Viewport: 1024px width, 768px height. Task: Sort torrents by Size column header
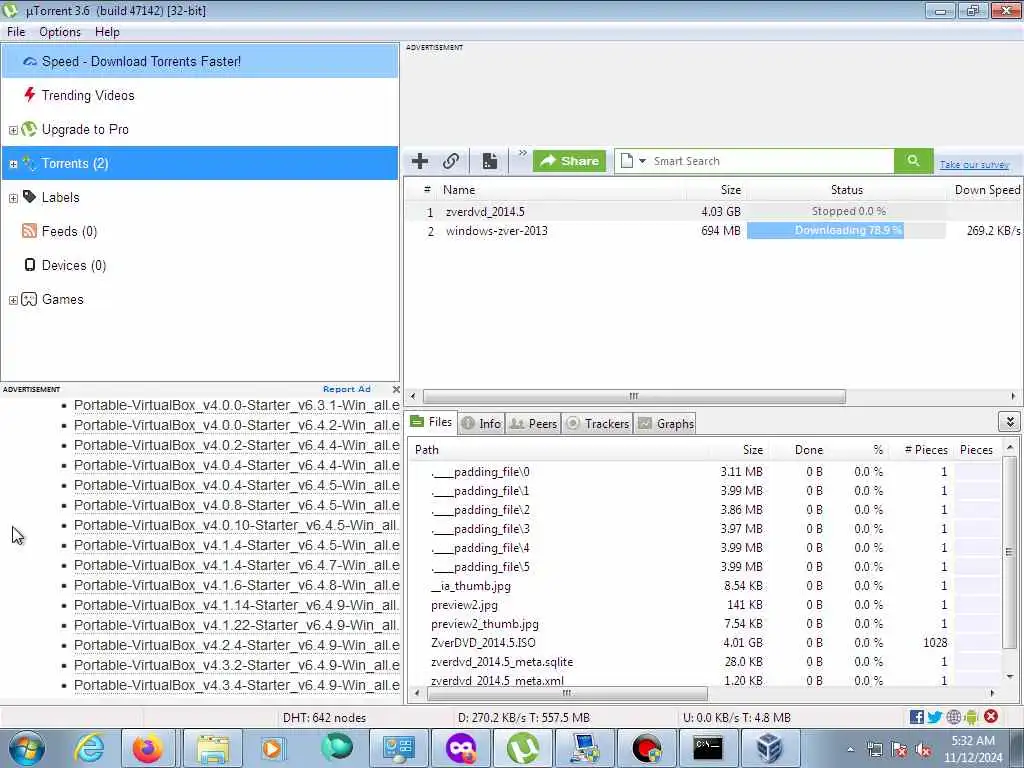731,190
